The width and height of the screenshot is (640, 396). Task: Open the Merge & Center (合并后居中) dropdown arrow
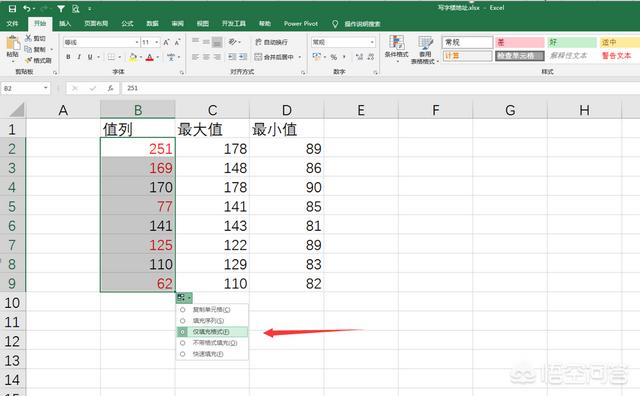click(300, 57)
